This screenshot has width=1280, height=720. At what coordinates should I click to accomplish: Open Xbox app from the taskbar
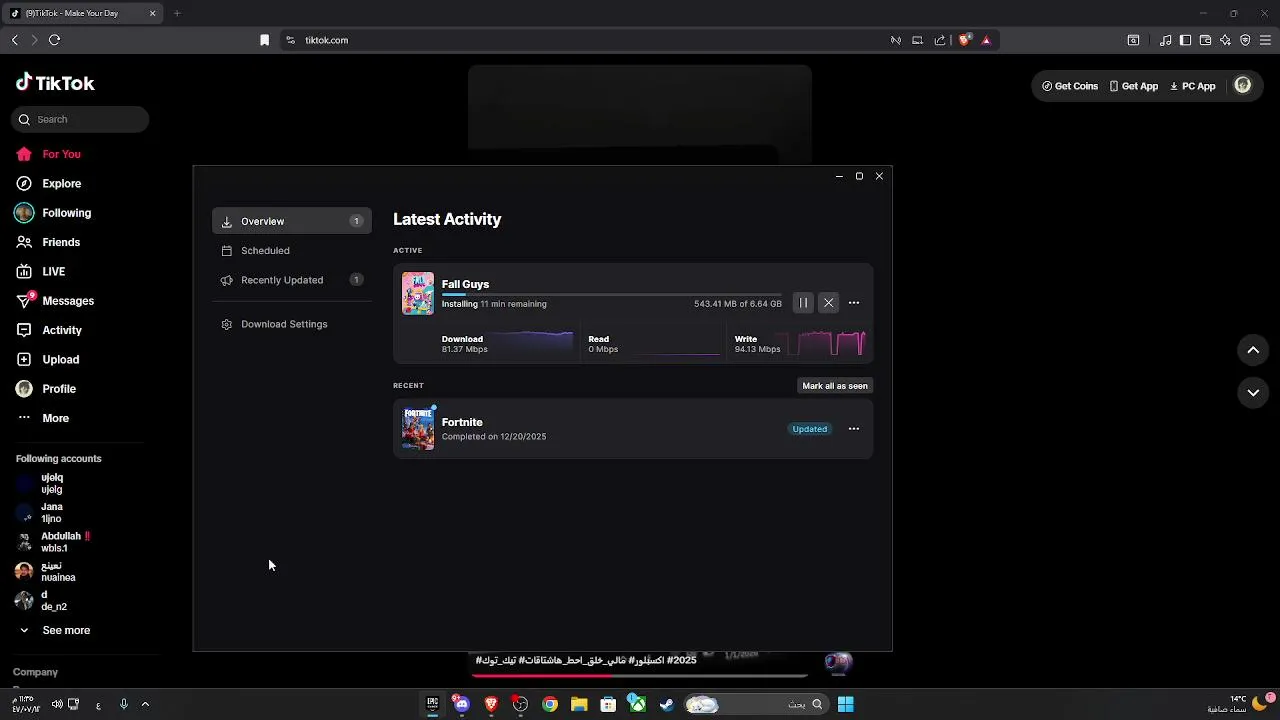coord(637,704)
